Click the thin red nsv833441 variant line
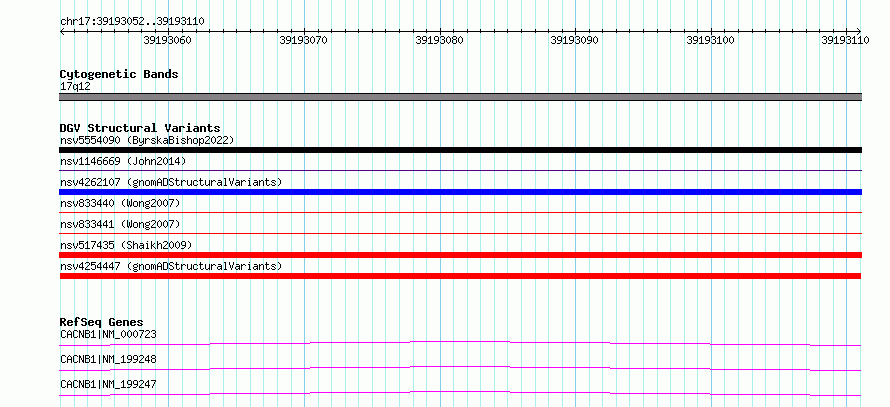 tap(460, 233)
